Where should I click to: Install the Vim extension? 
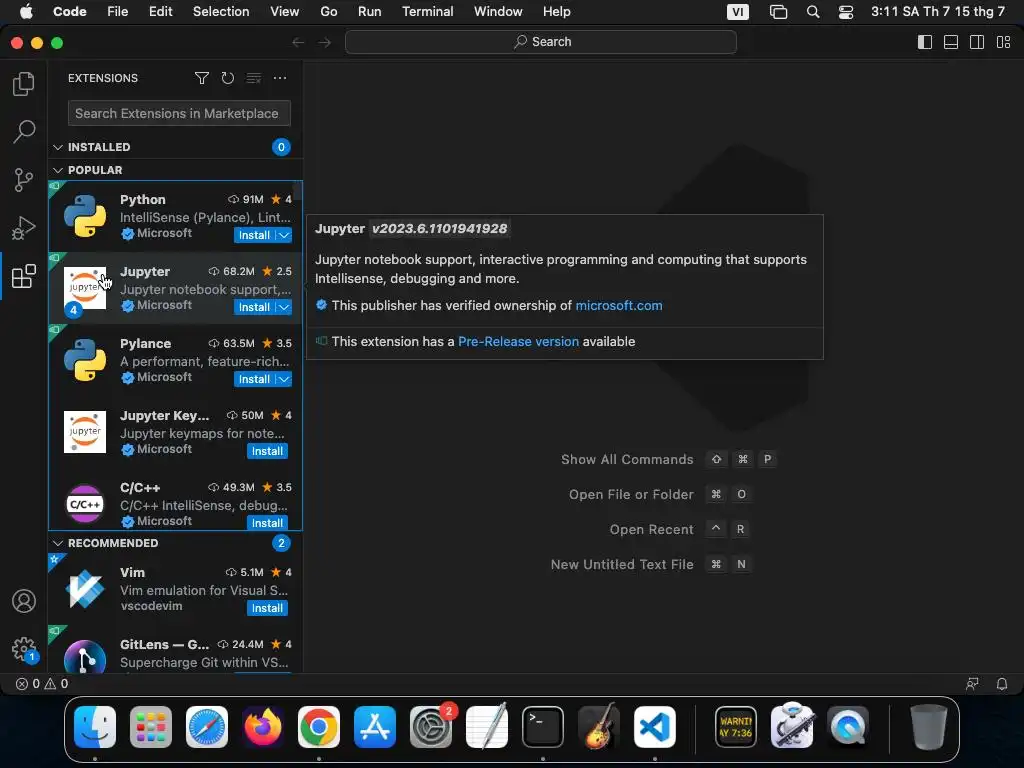click(x=267, y=608)
